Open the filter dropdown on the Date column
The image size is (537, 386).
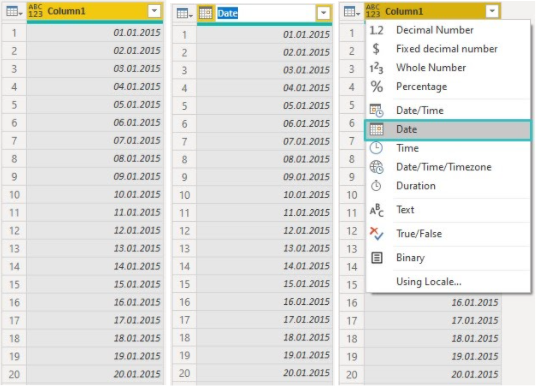(x=323, y=13)
